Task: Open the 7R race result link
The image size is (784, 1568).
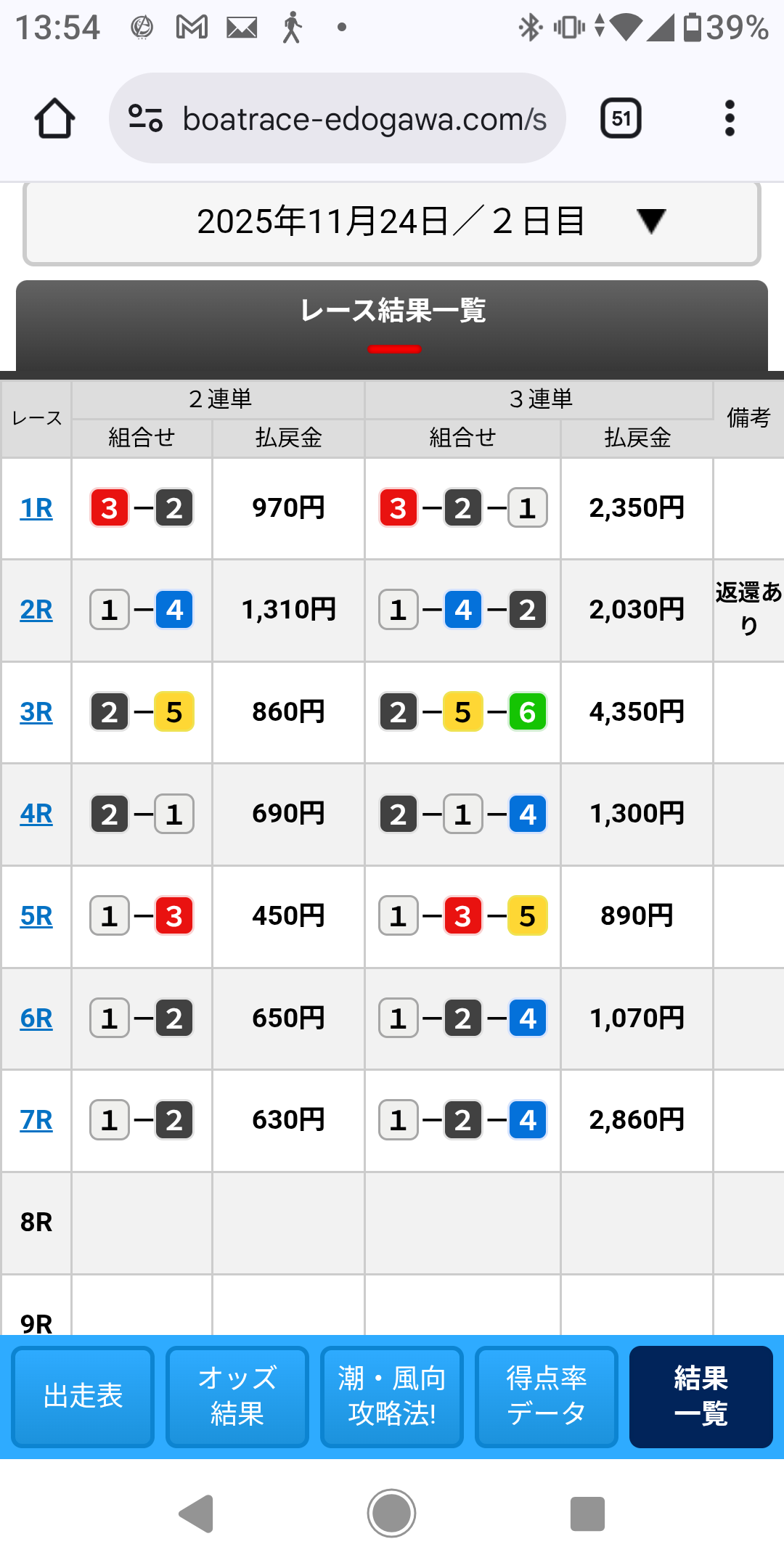Action: [x=36, y=1120]
